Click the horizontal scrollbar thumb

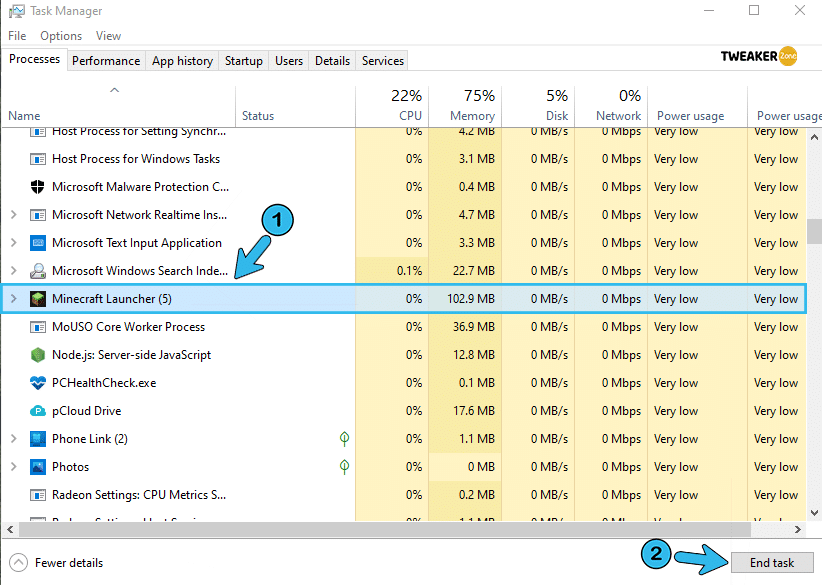point(385,529)
